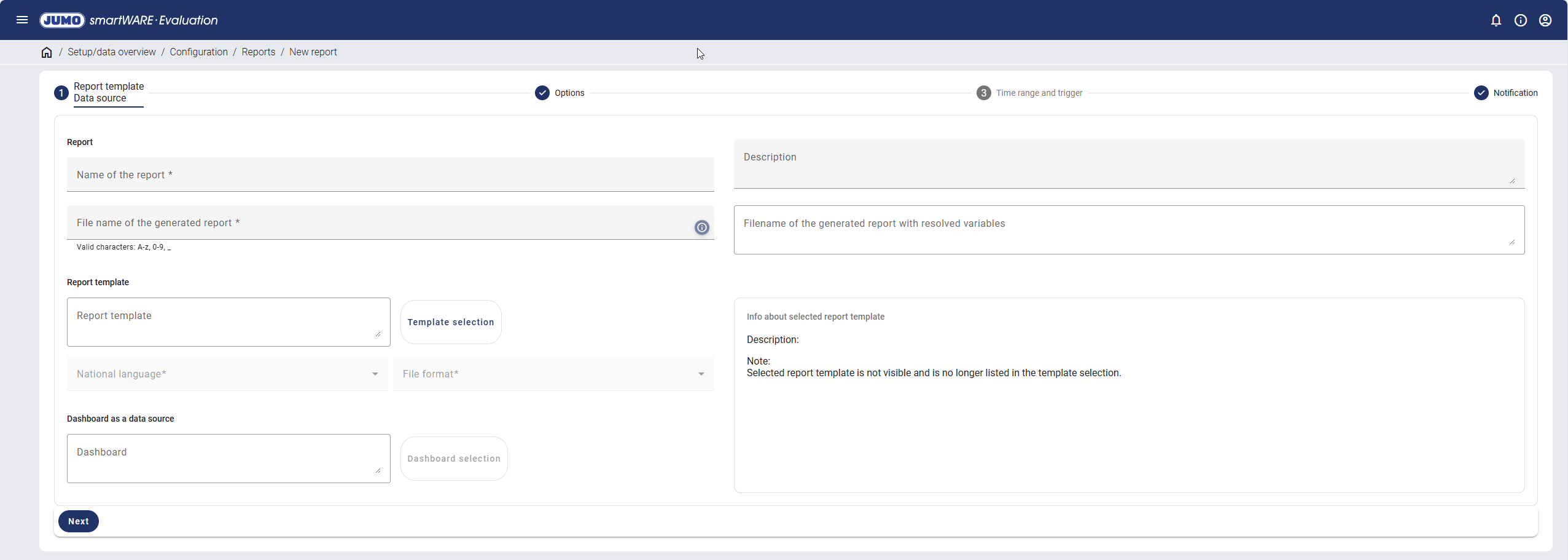The width and height of the screenshot is (1568, 560).
Task: Click the file name variables info icon
Action: click(x=701, y=227)
